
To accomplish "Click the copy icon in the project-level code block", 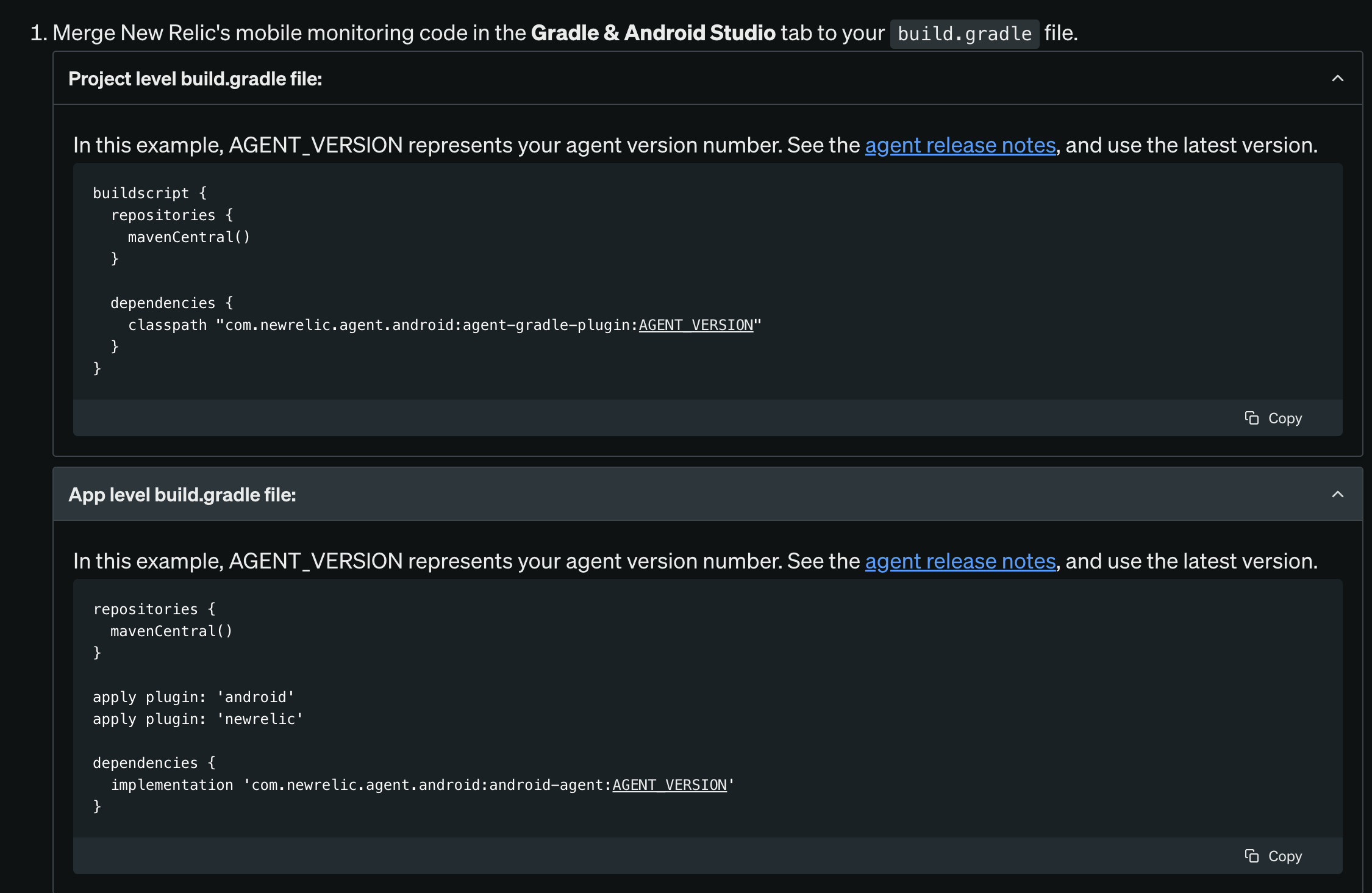I will pyautogui.click(x=1251, y=418).
